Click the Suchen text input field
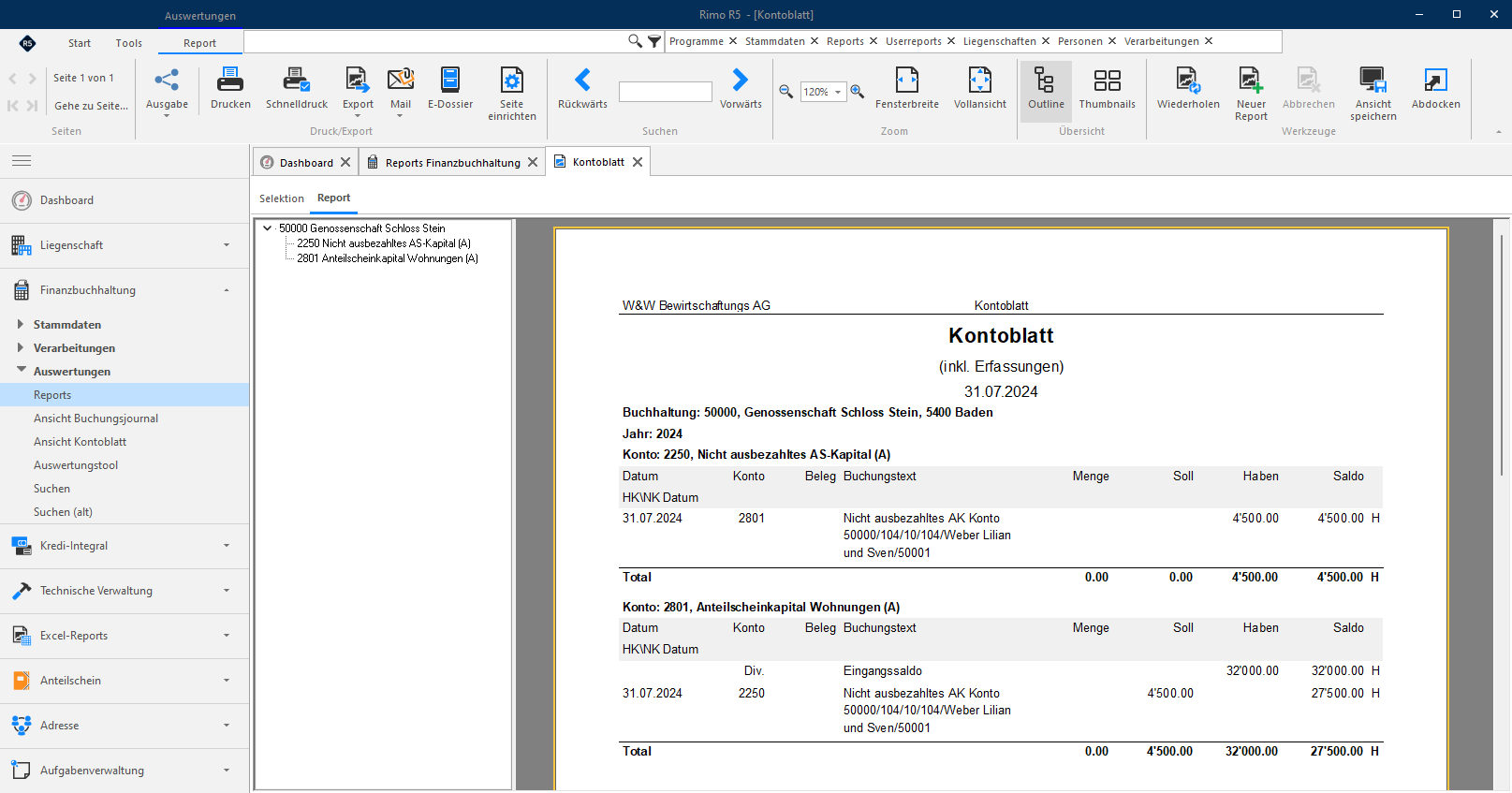This screenshot has height=793, width=1512. click(666, 92)
